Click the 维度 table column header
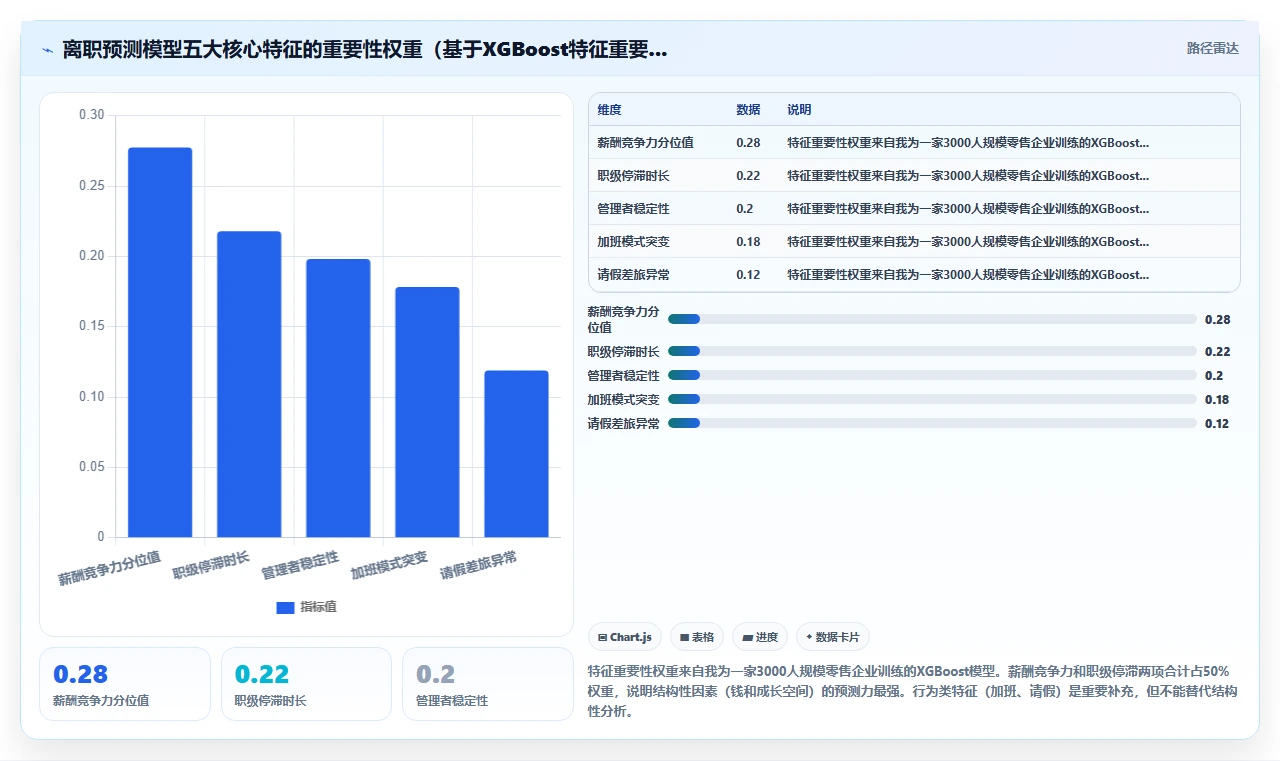The height and width of the screenshot is (761, 1280). 609,110
